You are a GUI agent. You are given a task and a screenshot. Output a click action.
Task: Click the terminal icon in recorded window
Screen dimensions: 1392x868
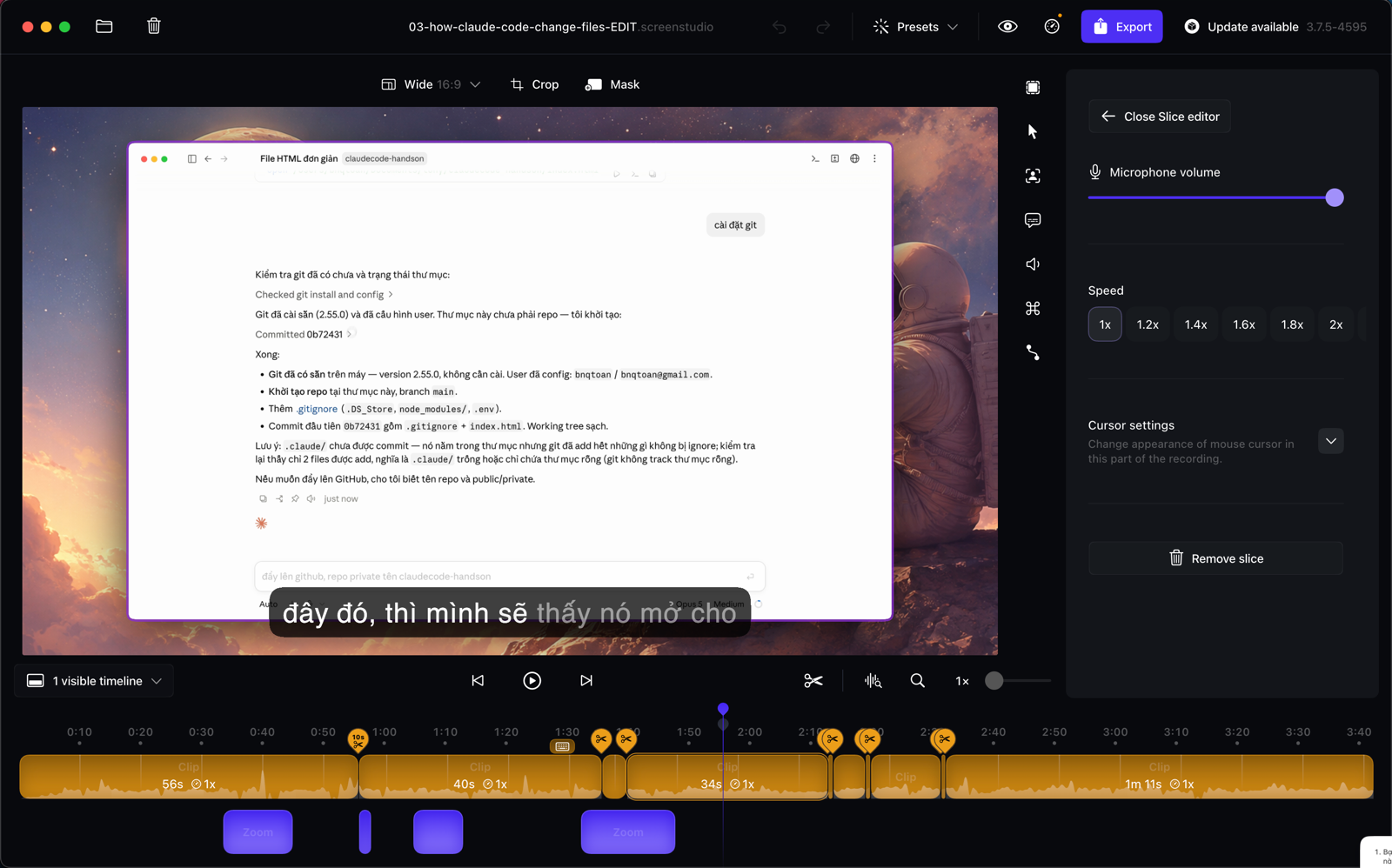(815, 158)
